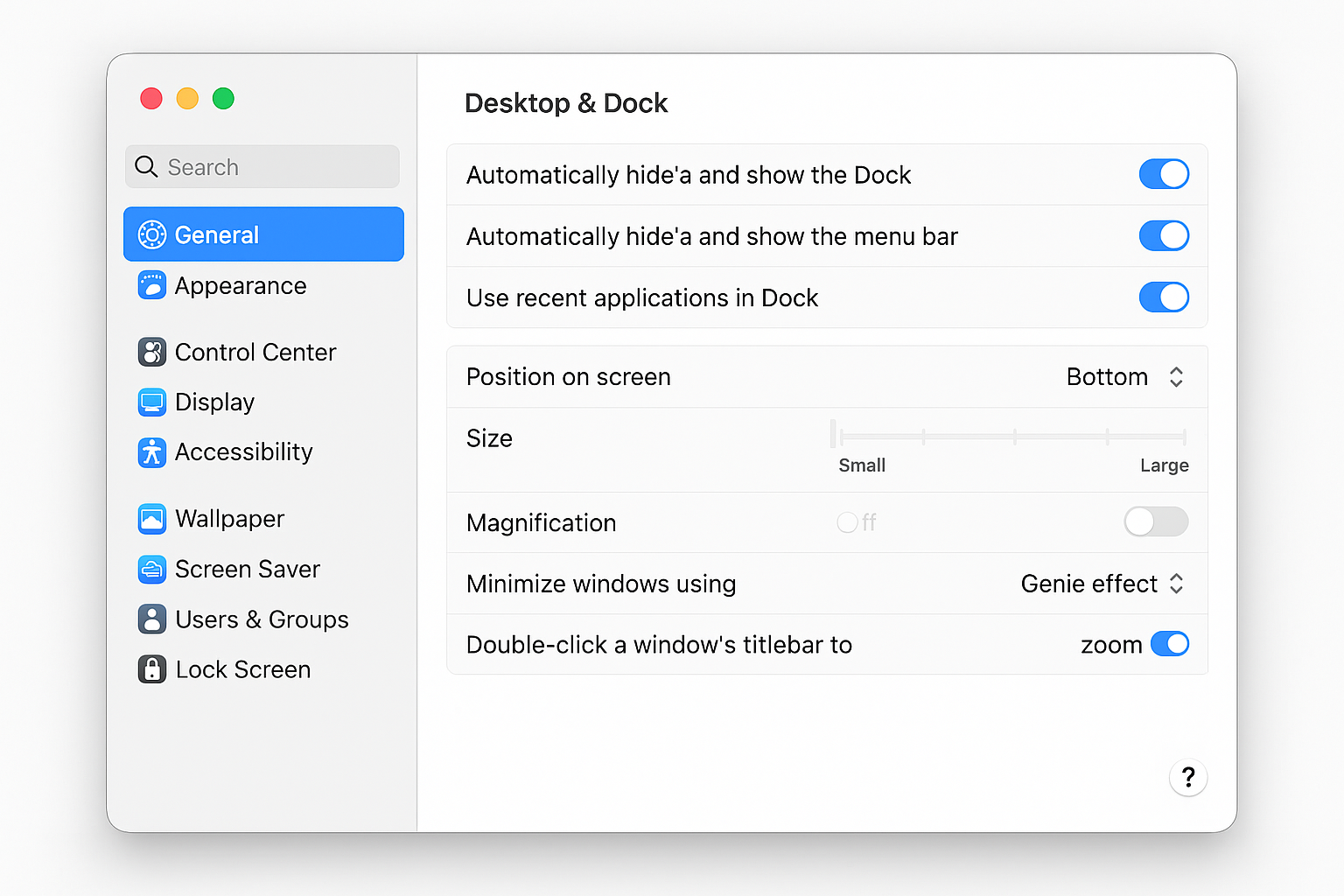Click the General gear icon in sidebar
The height and width of the screenshot is (896, 1344).
151,234
